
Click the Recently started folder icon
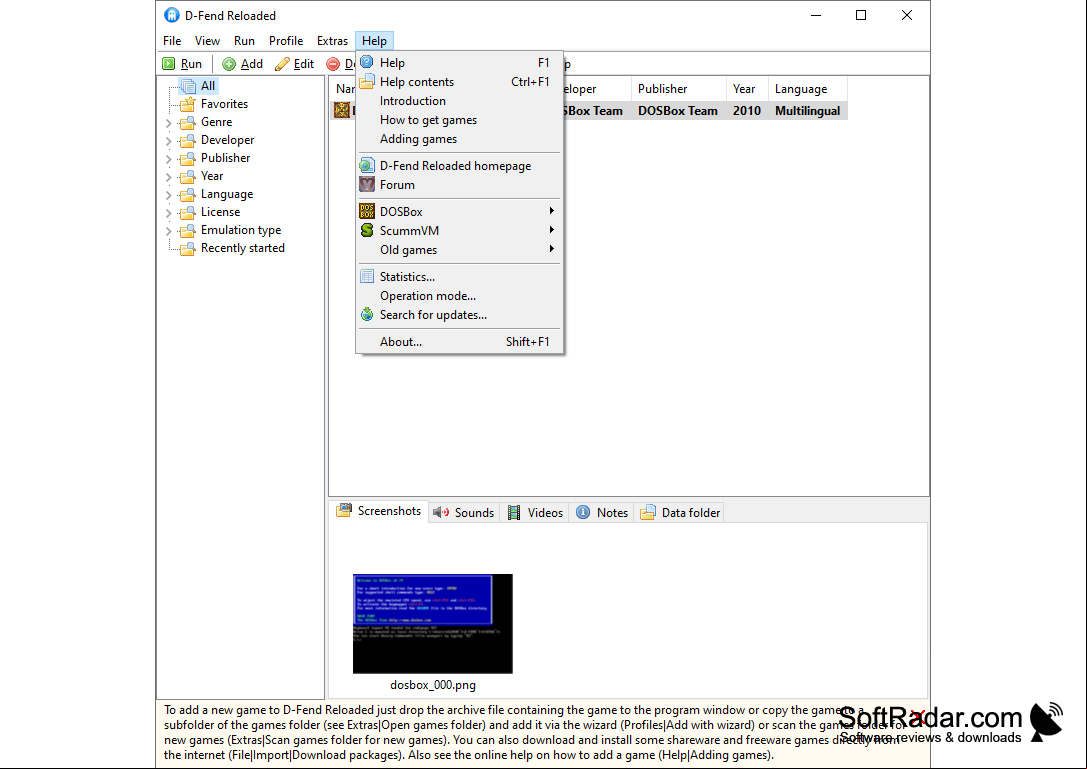click(187, 248)
